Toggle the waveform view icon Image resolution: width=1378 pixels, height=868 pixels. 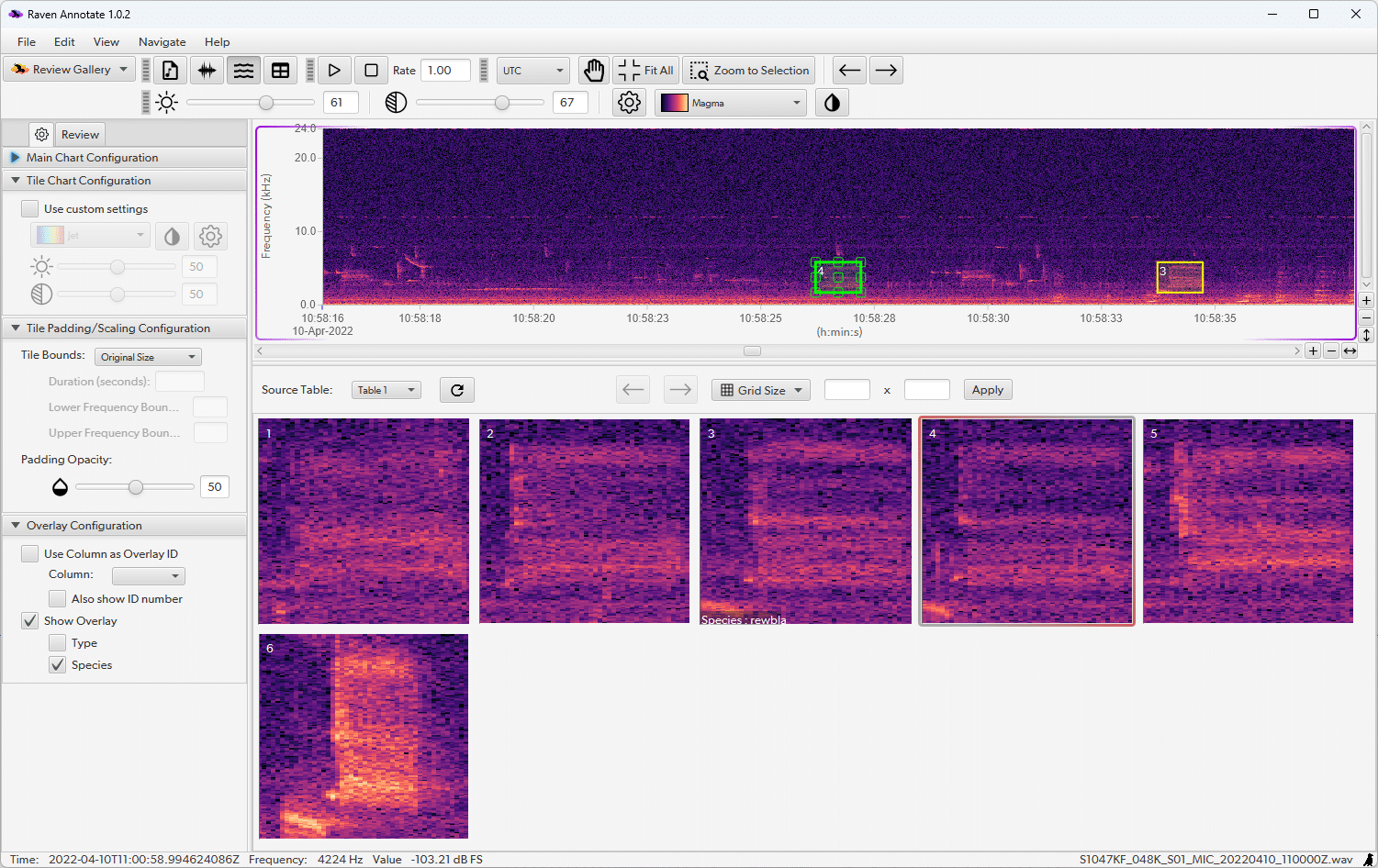coord(207,71)
